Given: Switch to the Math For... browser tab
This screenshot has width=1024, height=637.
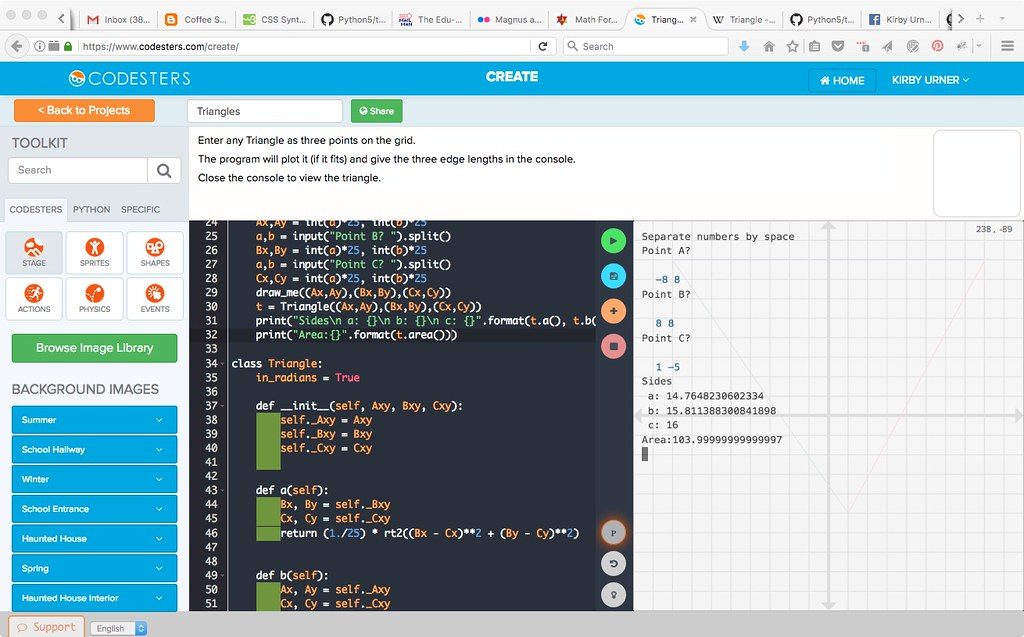Looking at the screenshot, I should click(588, 20).
